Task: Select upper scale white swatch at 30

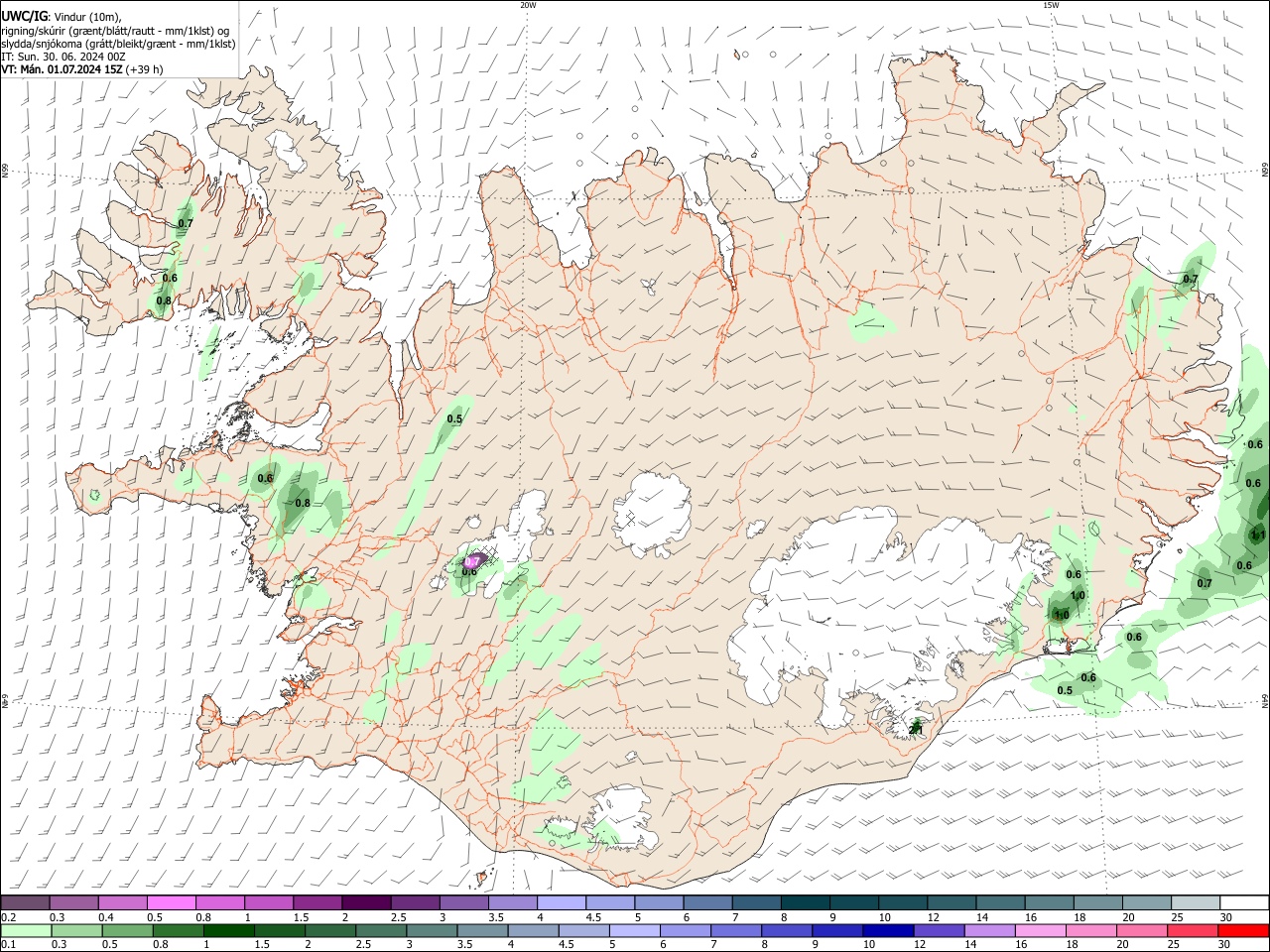Action: (x=1245, y=903)
